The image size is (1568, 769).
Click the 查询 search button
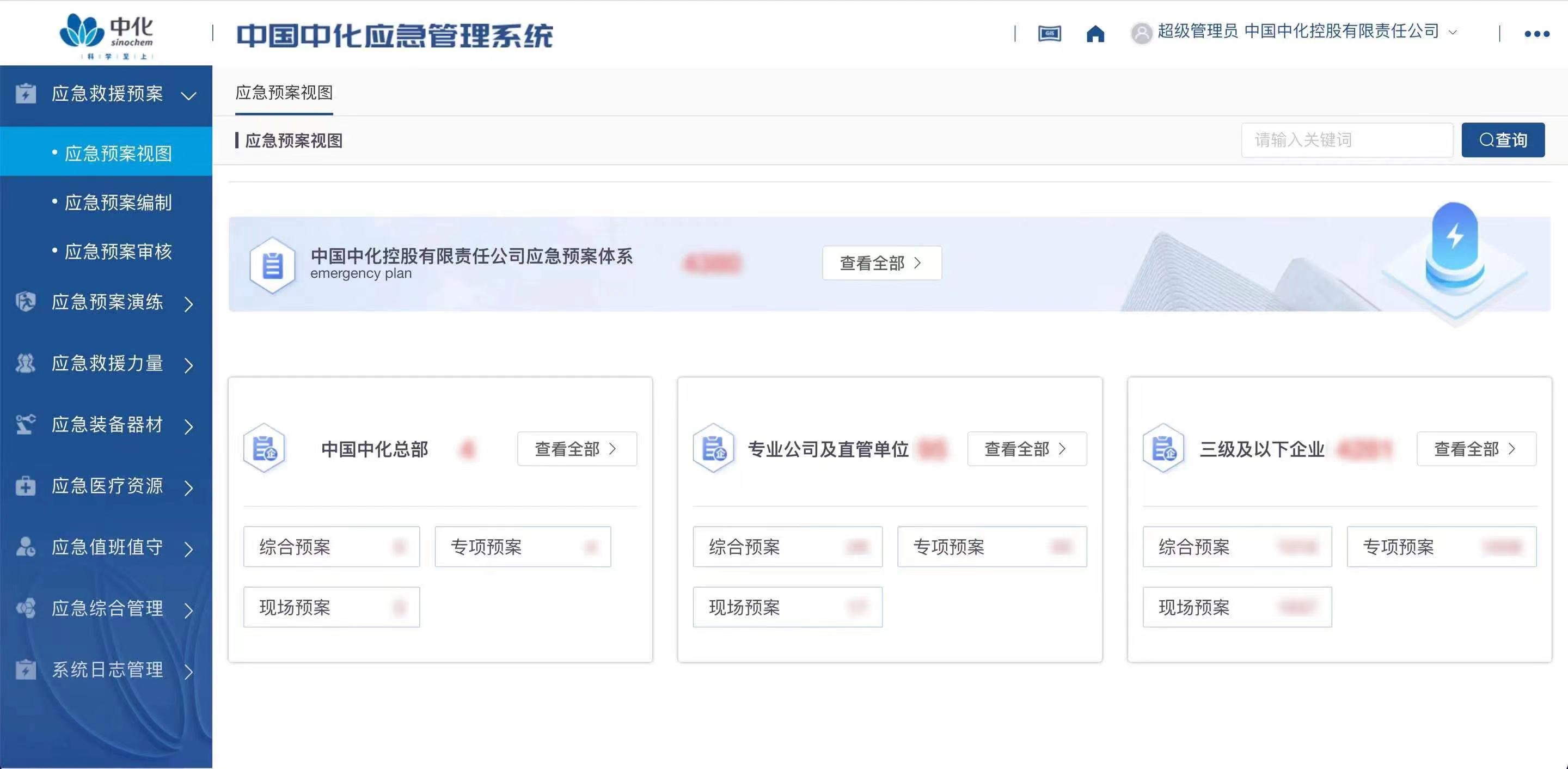click(1503, 140)
